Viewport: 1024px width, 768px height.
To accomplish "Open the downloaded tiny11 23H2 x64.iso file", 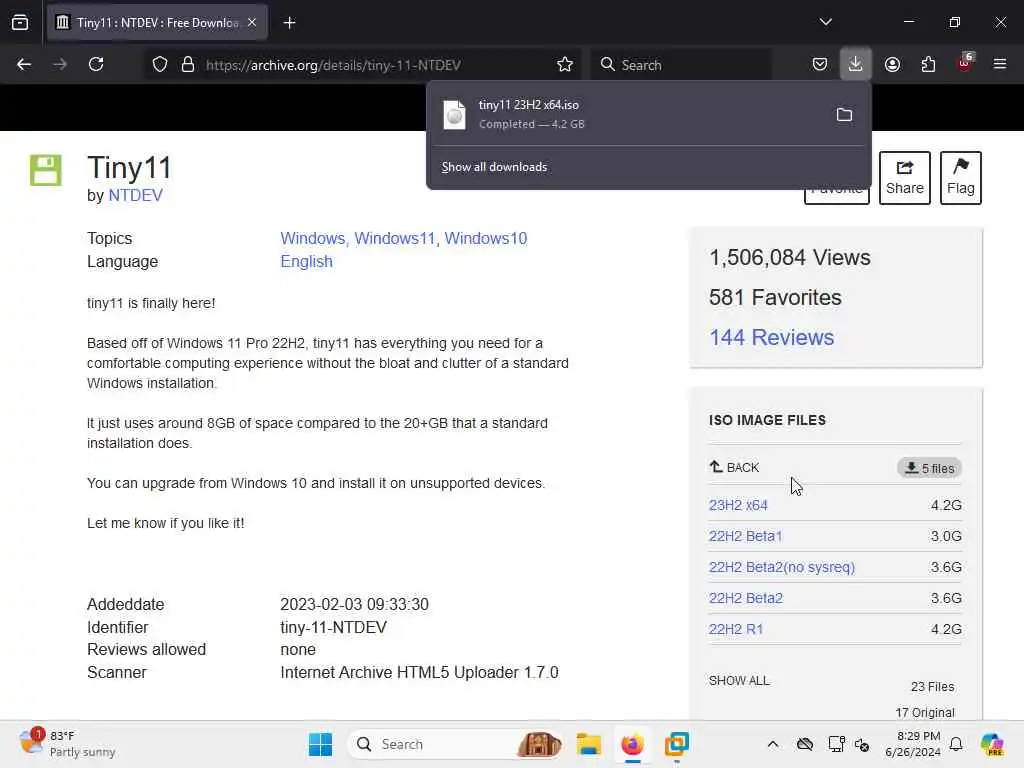I will click(x=627, y=114).
